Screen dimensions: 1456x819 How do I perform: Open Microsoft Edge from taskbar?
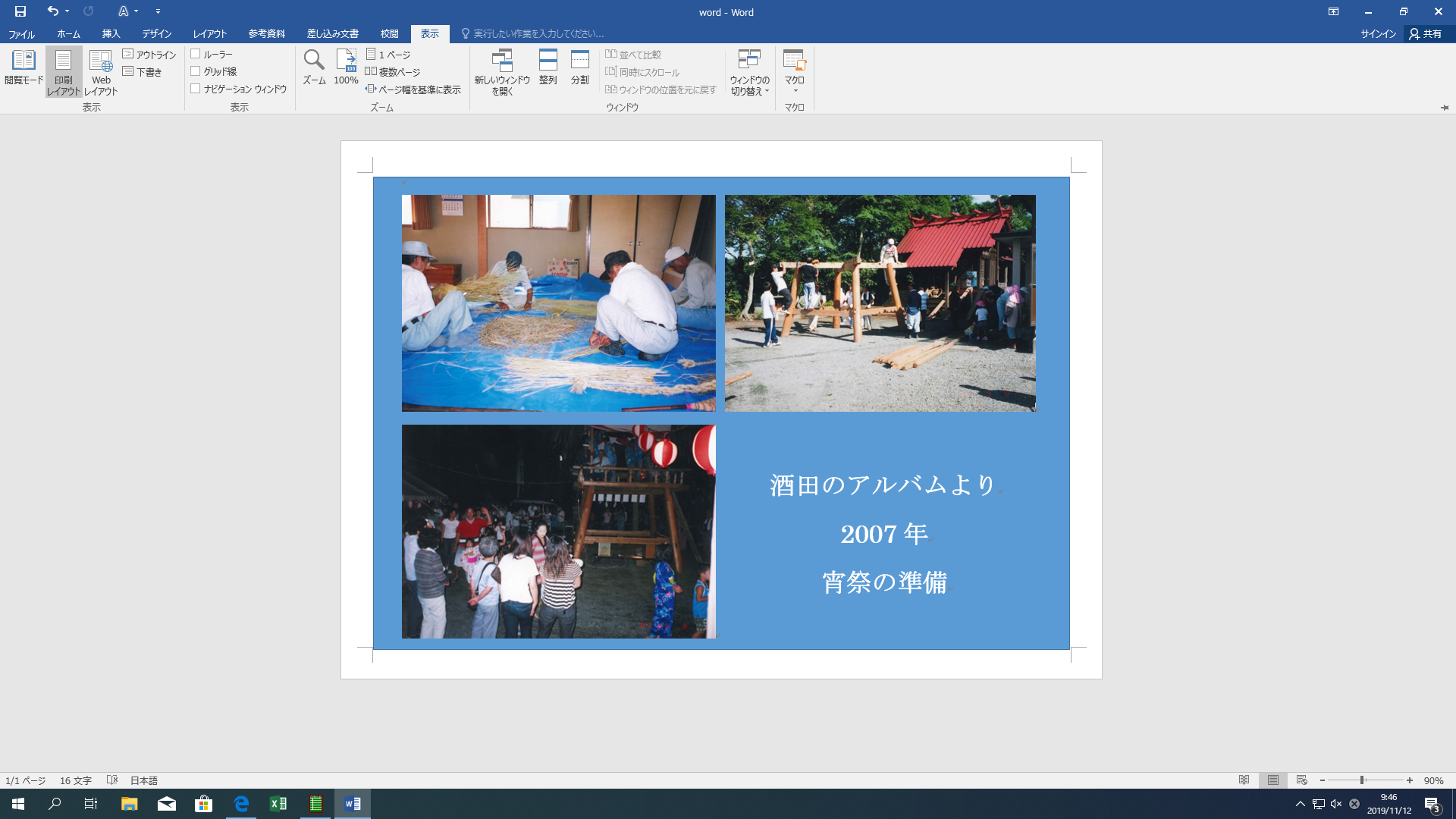pos(241,804)
